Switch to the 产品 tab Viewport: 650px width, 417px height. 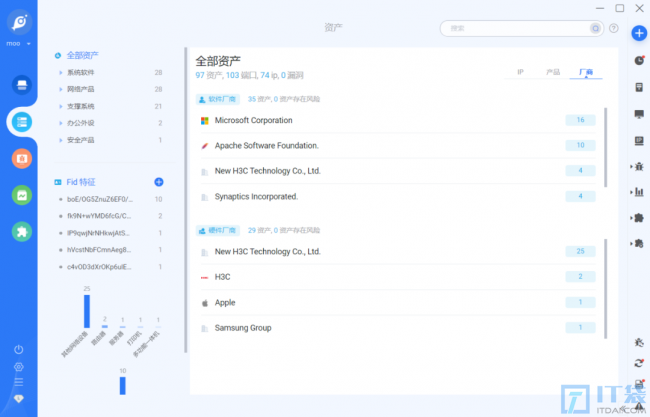coord(553,72)
